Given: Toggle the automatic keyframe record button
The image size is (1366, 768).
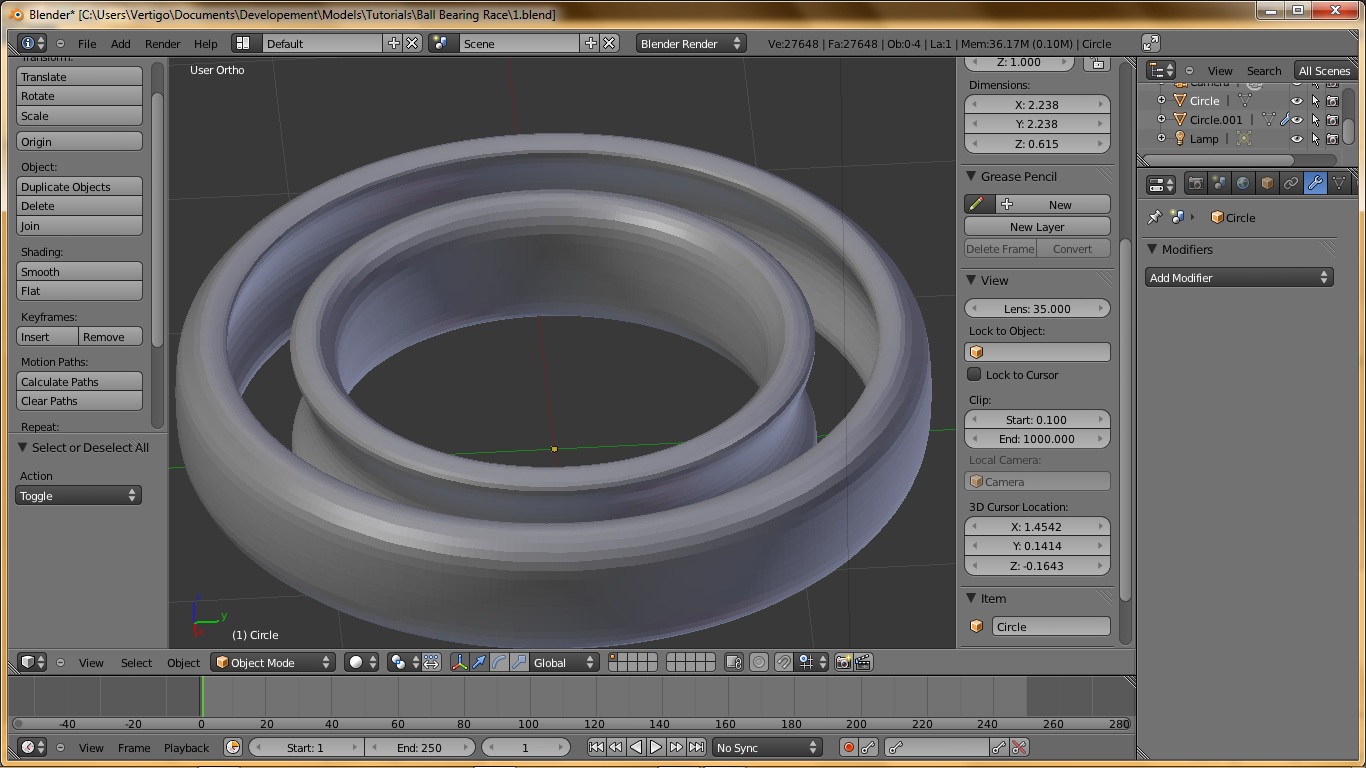Looking at the screenshot, I should coord(848,747).
